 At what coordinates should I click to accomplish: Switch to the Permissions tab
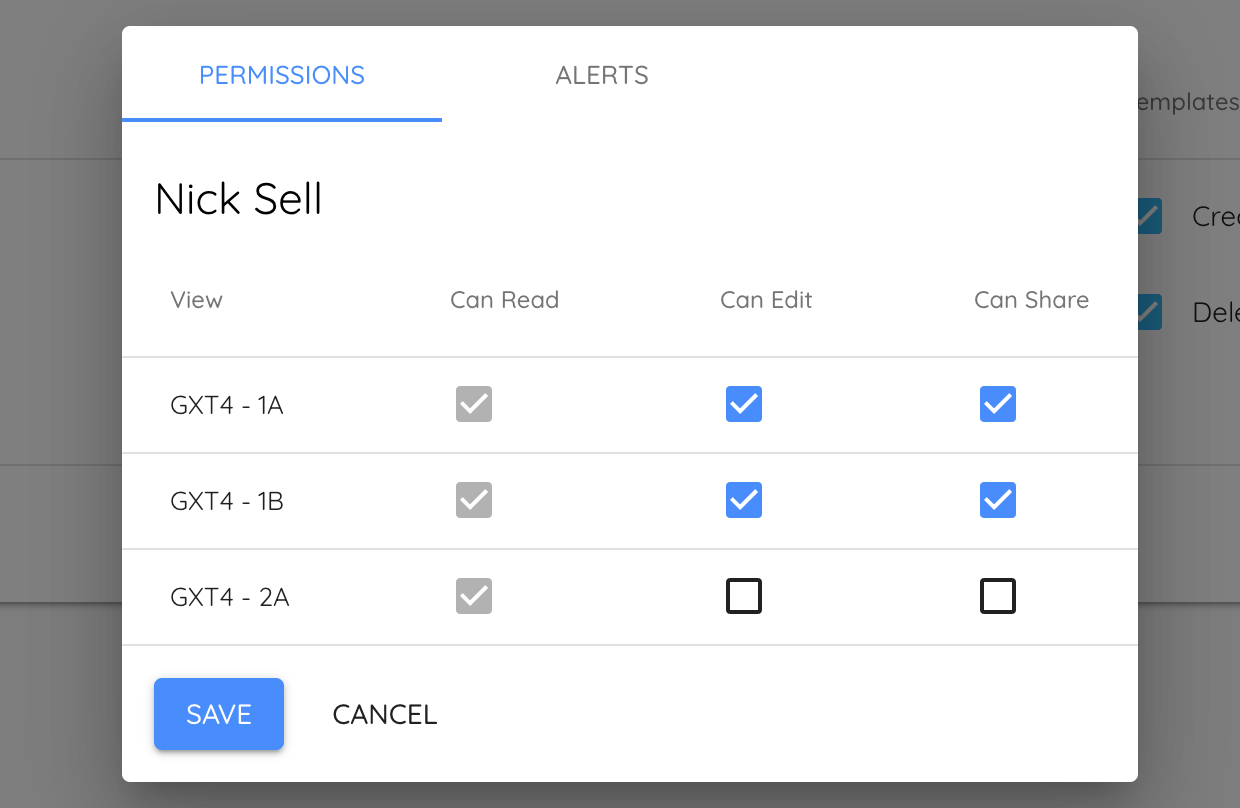(x=282, y=75)
